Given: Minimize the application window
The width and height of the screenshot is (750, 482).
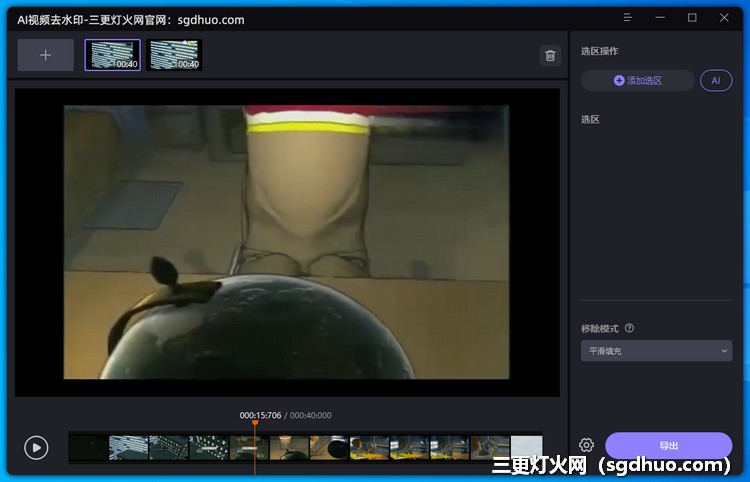Looking at the screenshot, I should (x=660, y=18).
